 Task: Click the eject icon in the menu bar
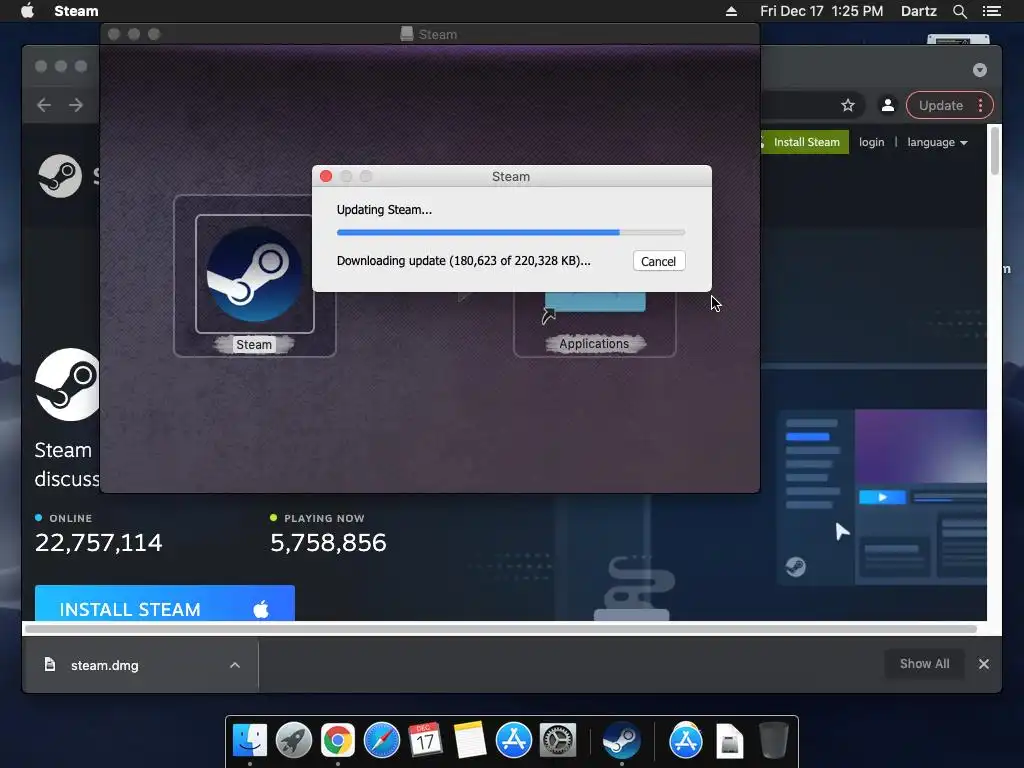click(x=731, y=11)
